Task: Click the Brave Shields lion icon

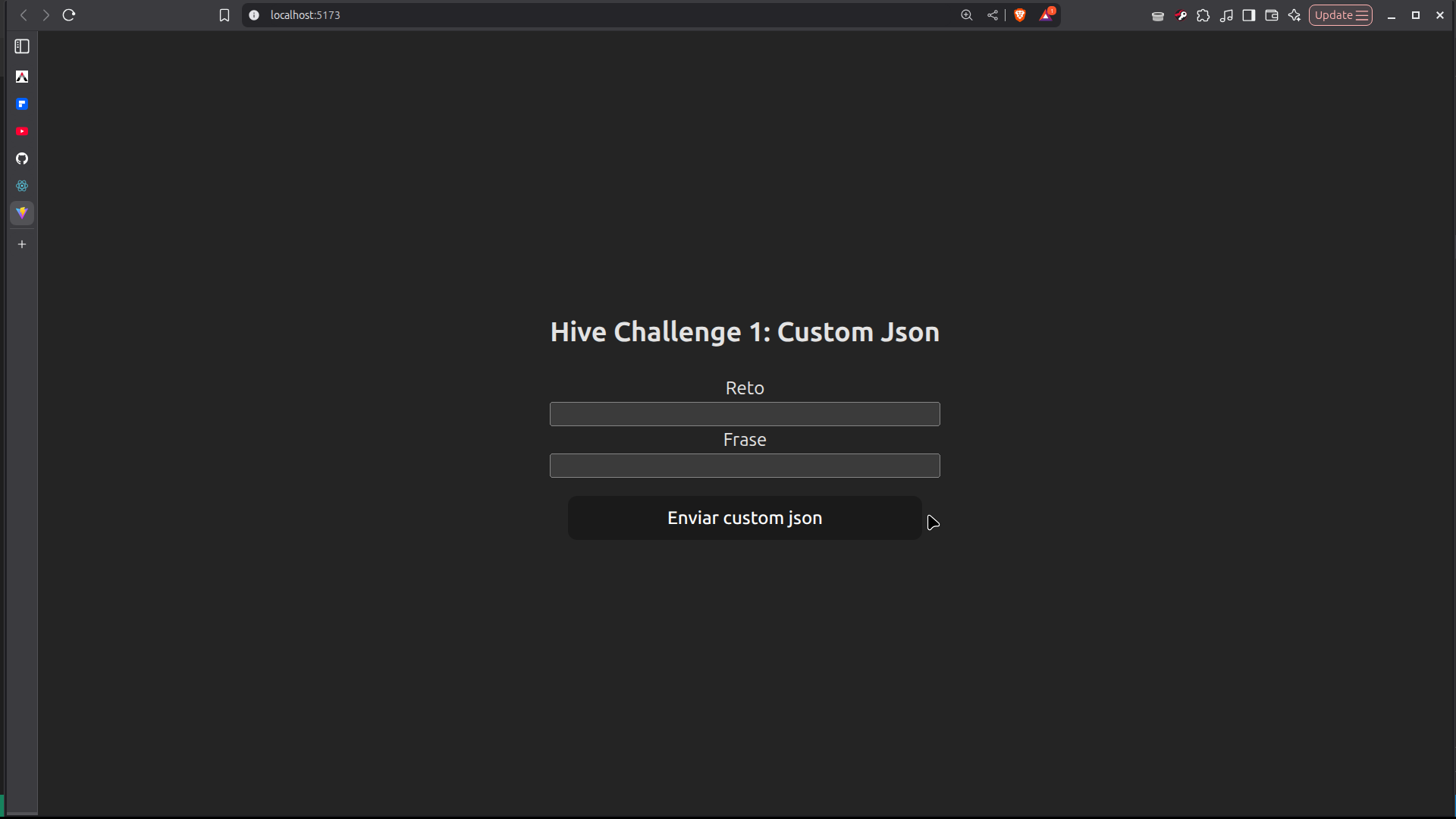Action: [1020, 15]
